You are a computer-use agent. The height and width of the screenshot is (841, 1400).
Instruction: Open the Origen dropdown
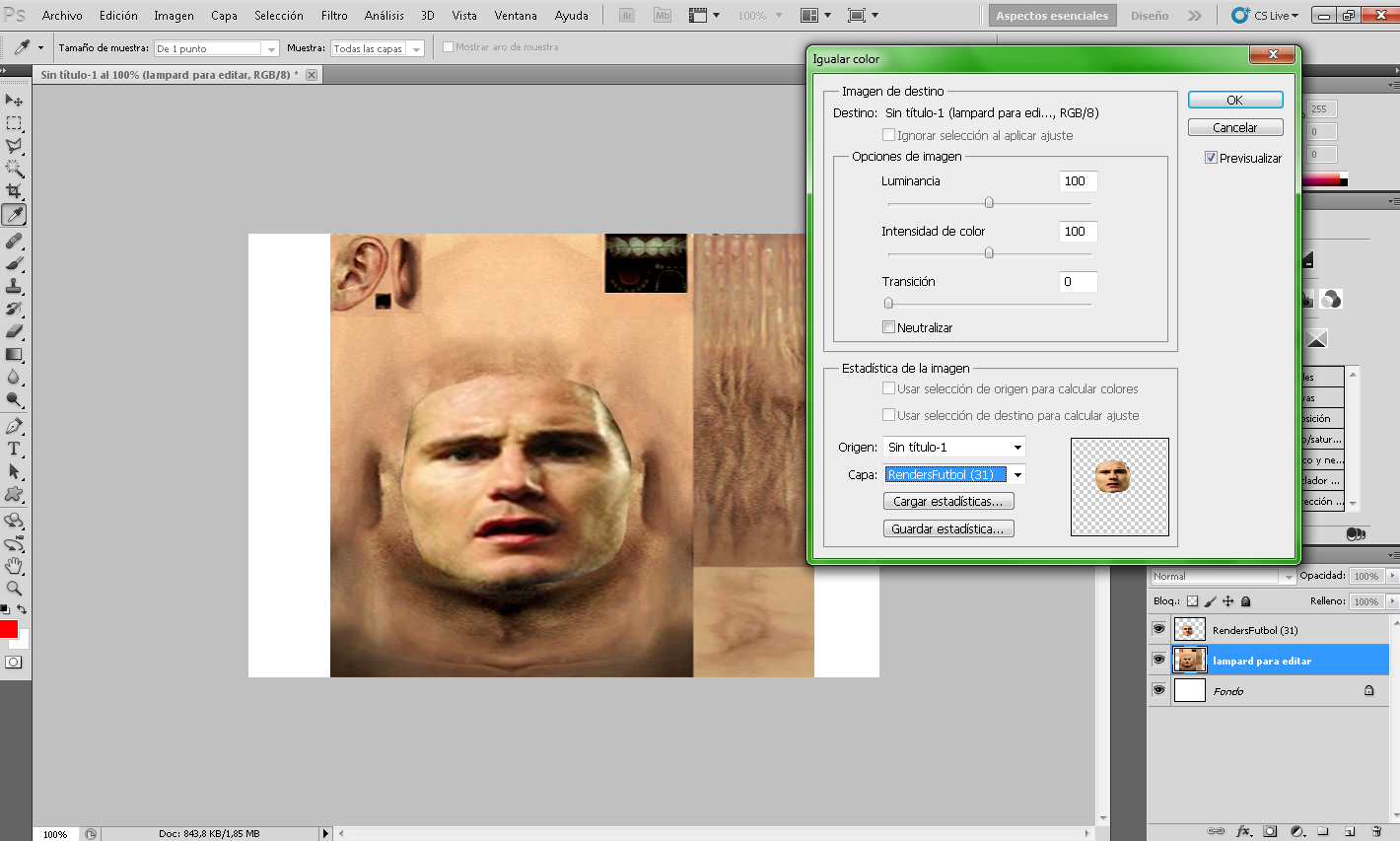(x=954, y=447)
